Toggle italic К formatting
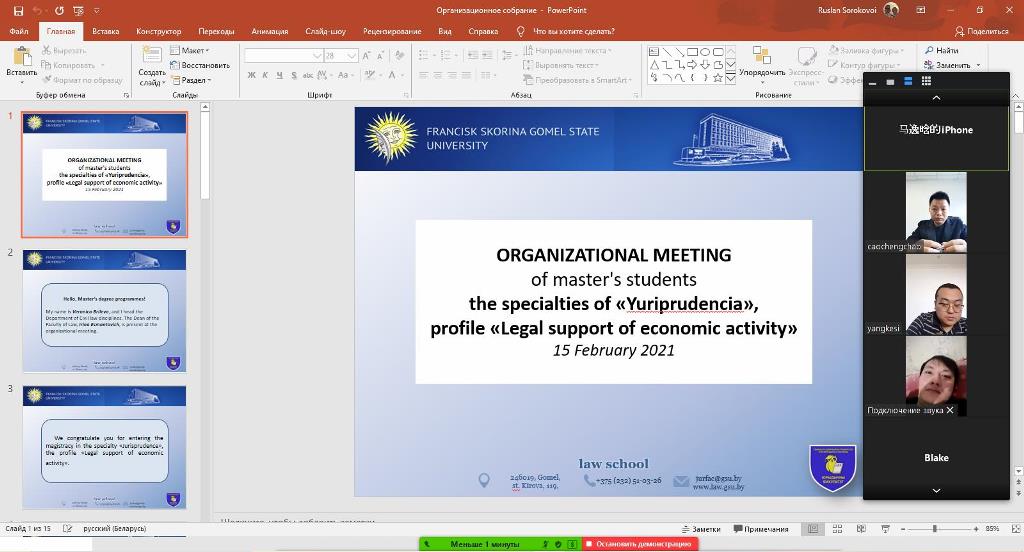Screen dimensions: 1024x552 pyautogui.click(x=265, y=75)
